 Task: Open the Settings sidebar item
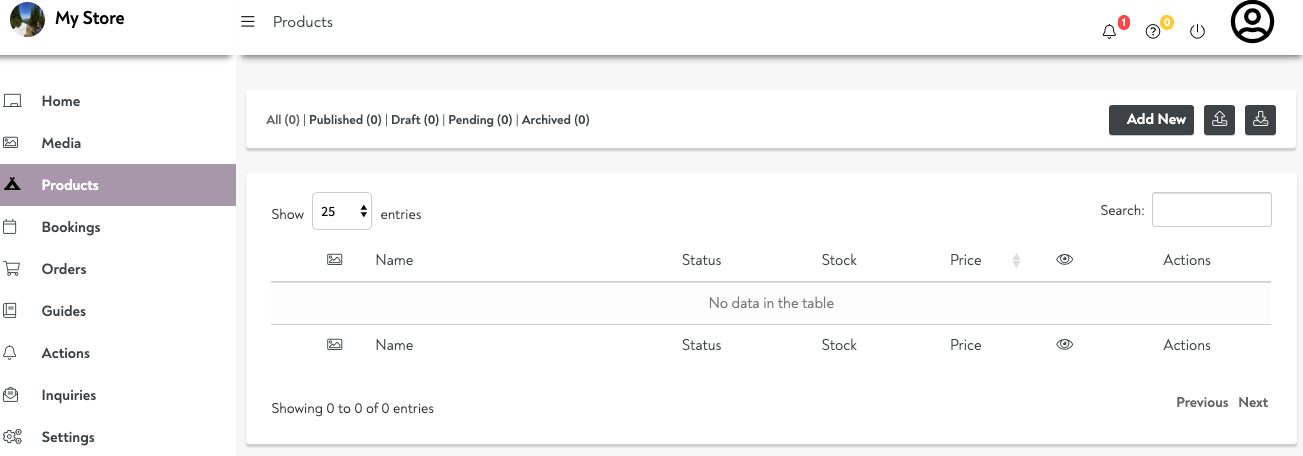pyautogui.click(x=68, y=437)
